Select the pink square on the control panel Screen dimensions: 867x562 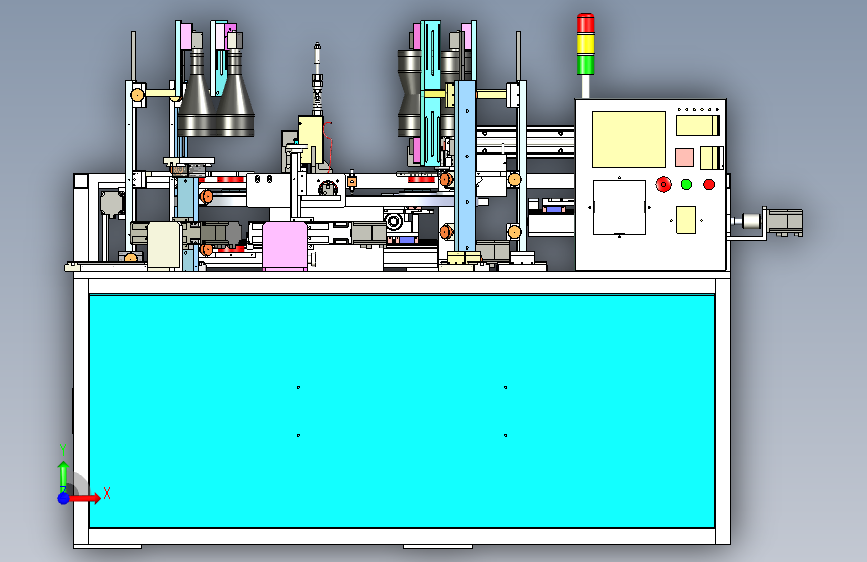(x=685, y=157)
